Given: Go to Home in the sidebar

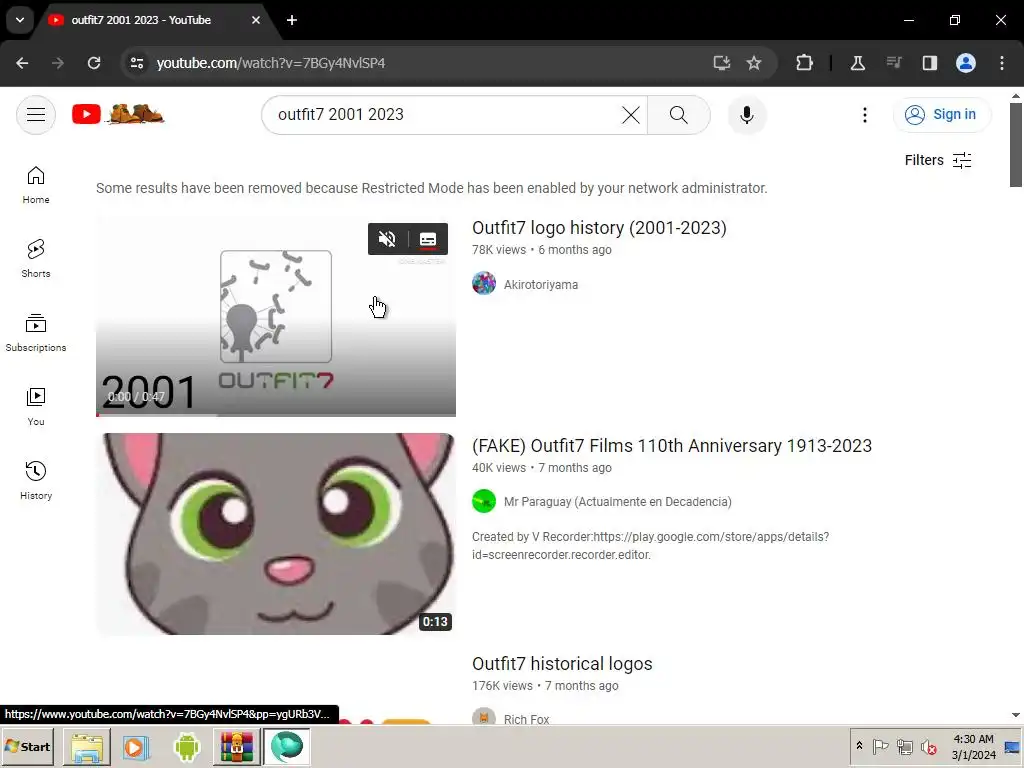Looking at the screenshot, I should pyautogui.click(x=36, y=185).
